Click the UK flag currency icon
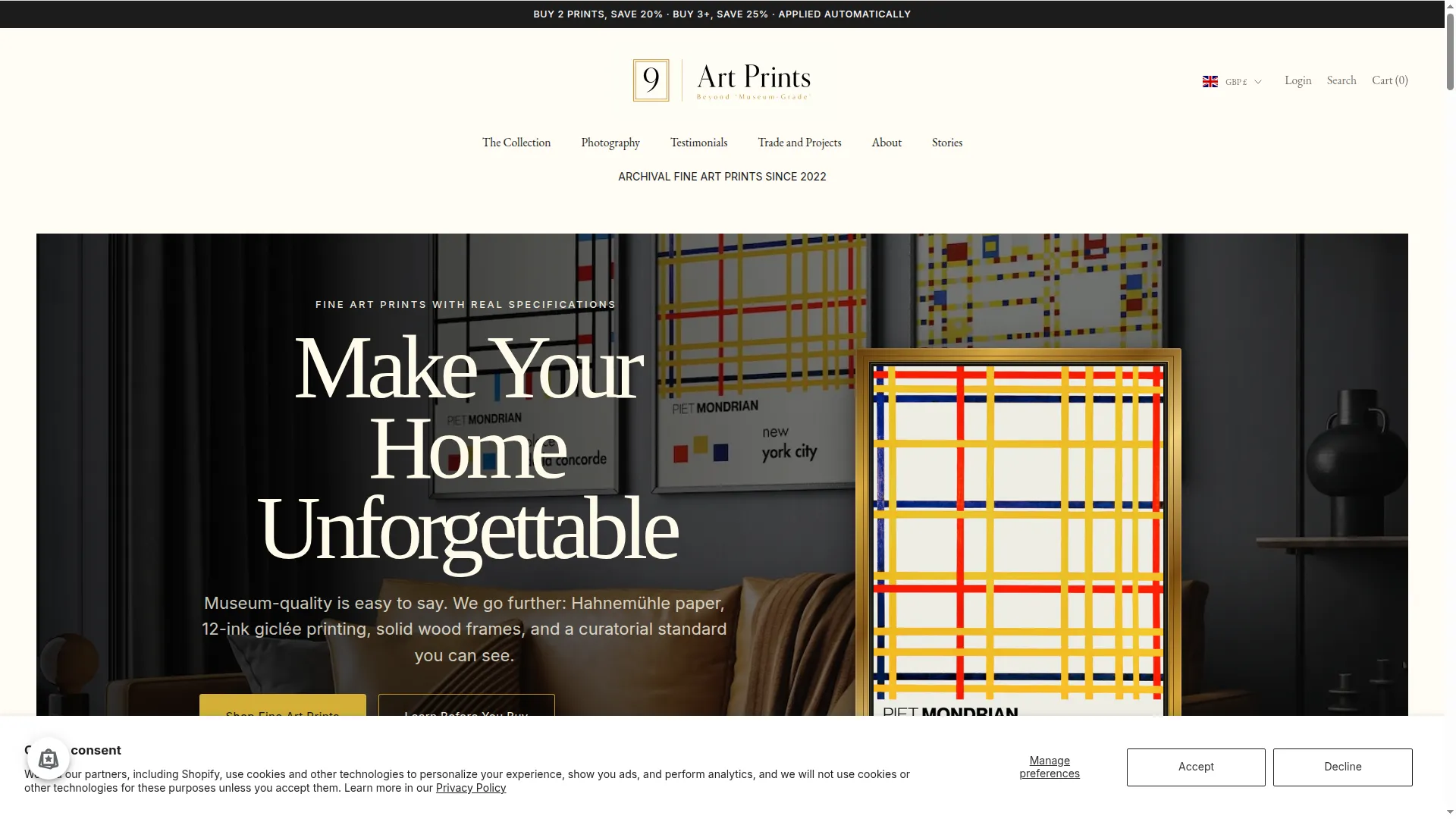The height and width of the screenshot is (819, 1456). 1210,81
